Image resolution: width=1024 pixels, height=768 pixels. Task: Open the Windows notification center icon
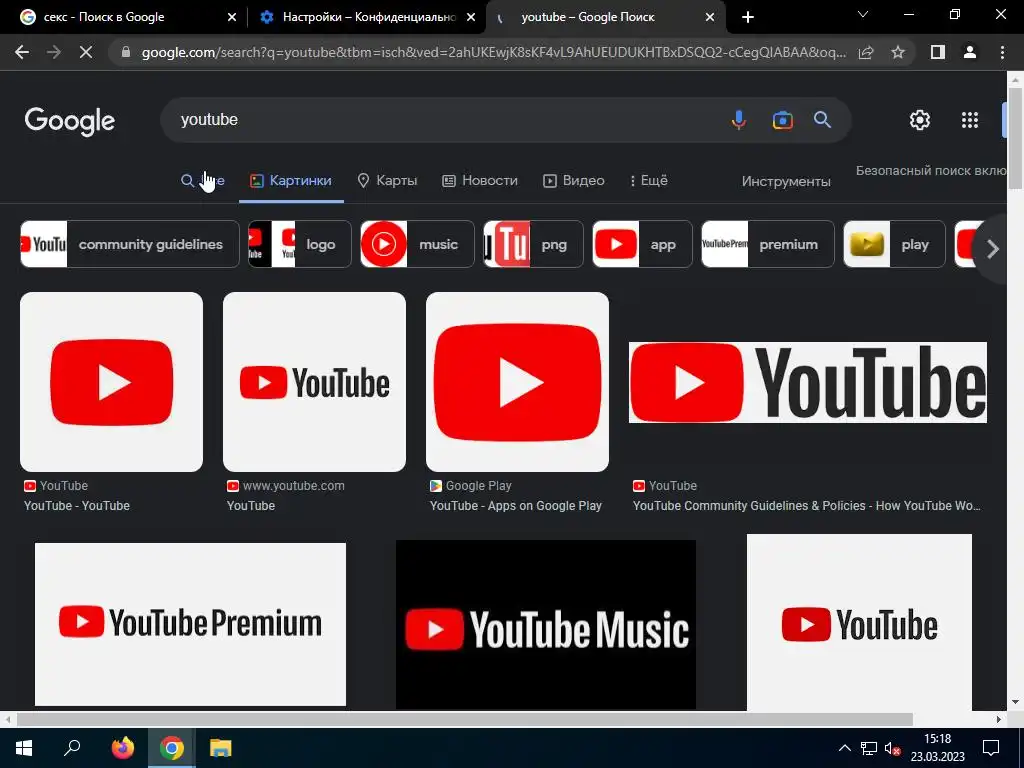(991, 748)
